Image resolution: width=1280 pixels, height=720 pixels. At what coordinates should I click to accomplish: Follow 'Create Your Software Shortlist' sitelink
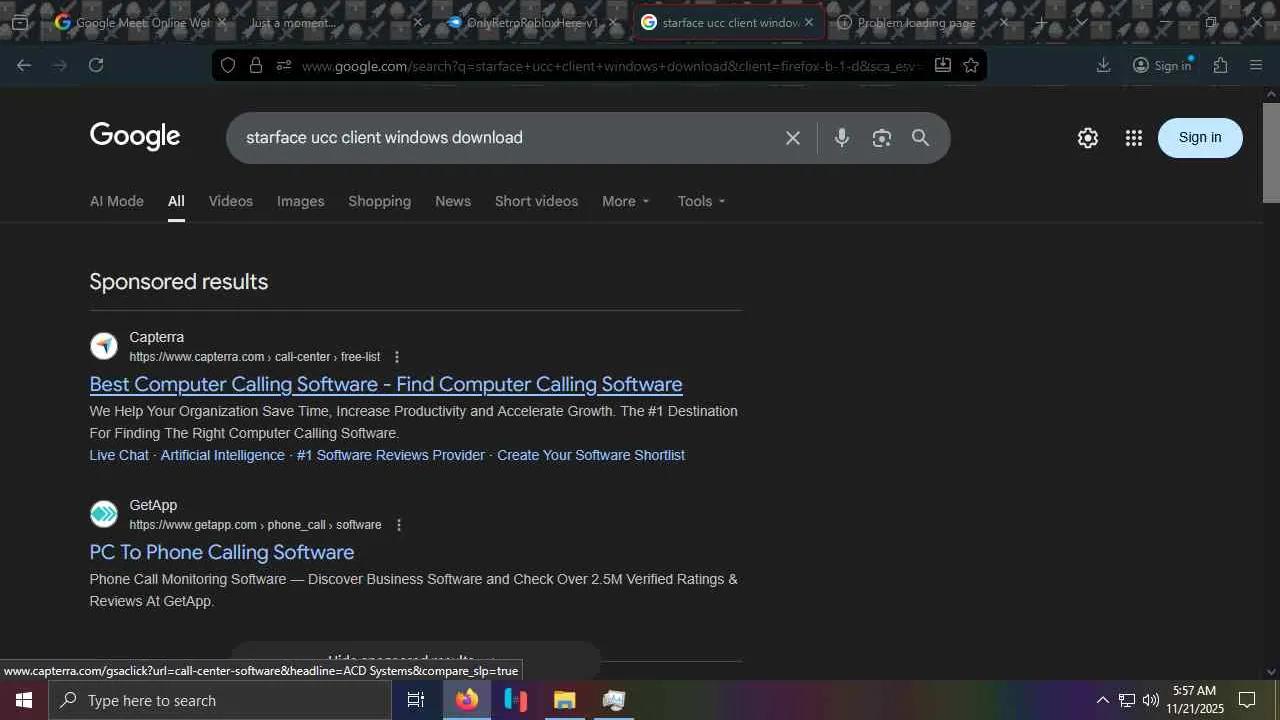pyautogui.click(x=591, y=455)
